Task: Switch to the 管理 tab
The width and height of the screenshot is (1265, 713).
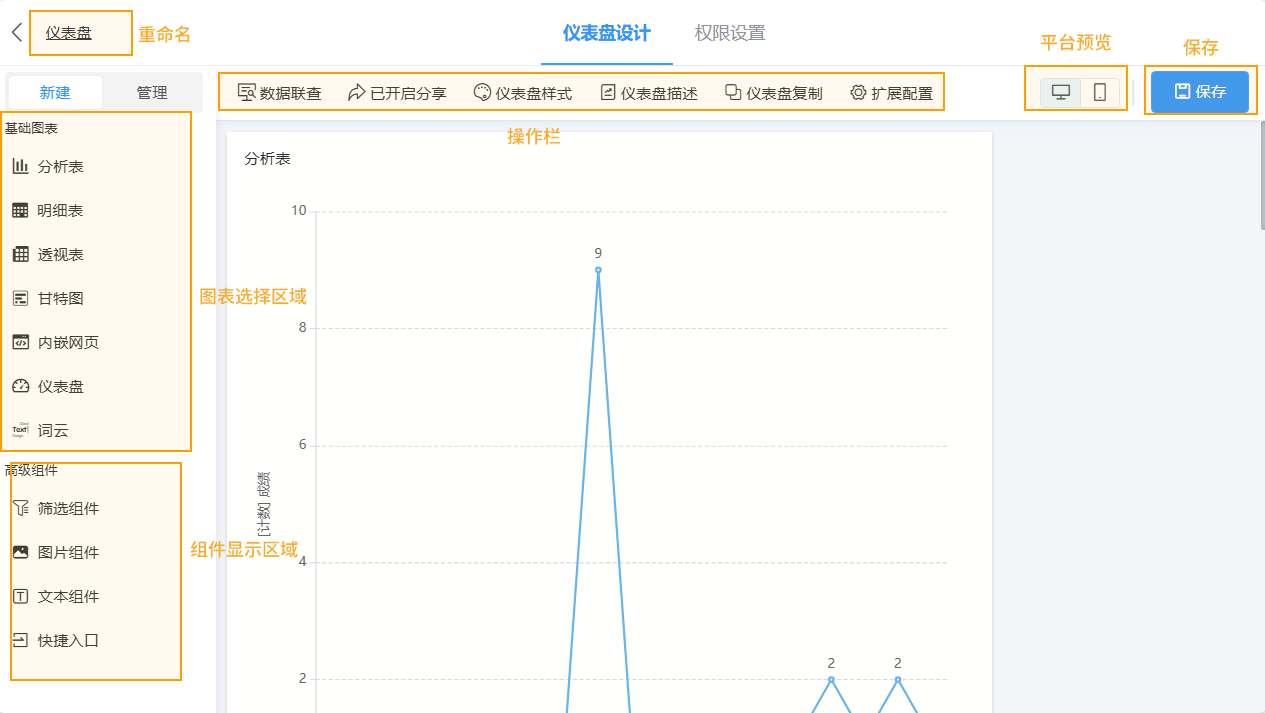Action: pyautogui.click(x=152, y=91)
